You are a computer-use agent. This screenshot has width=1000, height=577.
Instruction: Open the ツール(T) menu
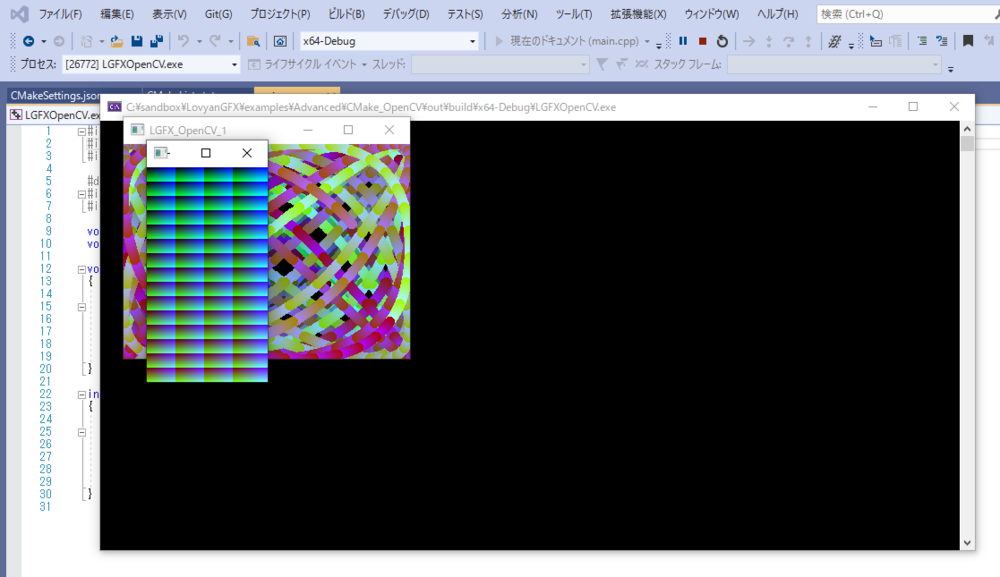coord(573,14)
